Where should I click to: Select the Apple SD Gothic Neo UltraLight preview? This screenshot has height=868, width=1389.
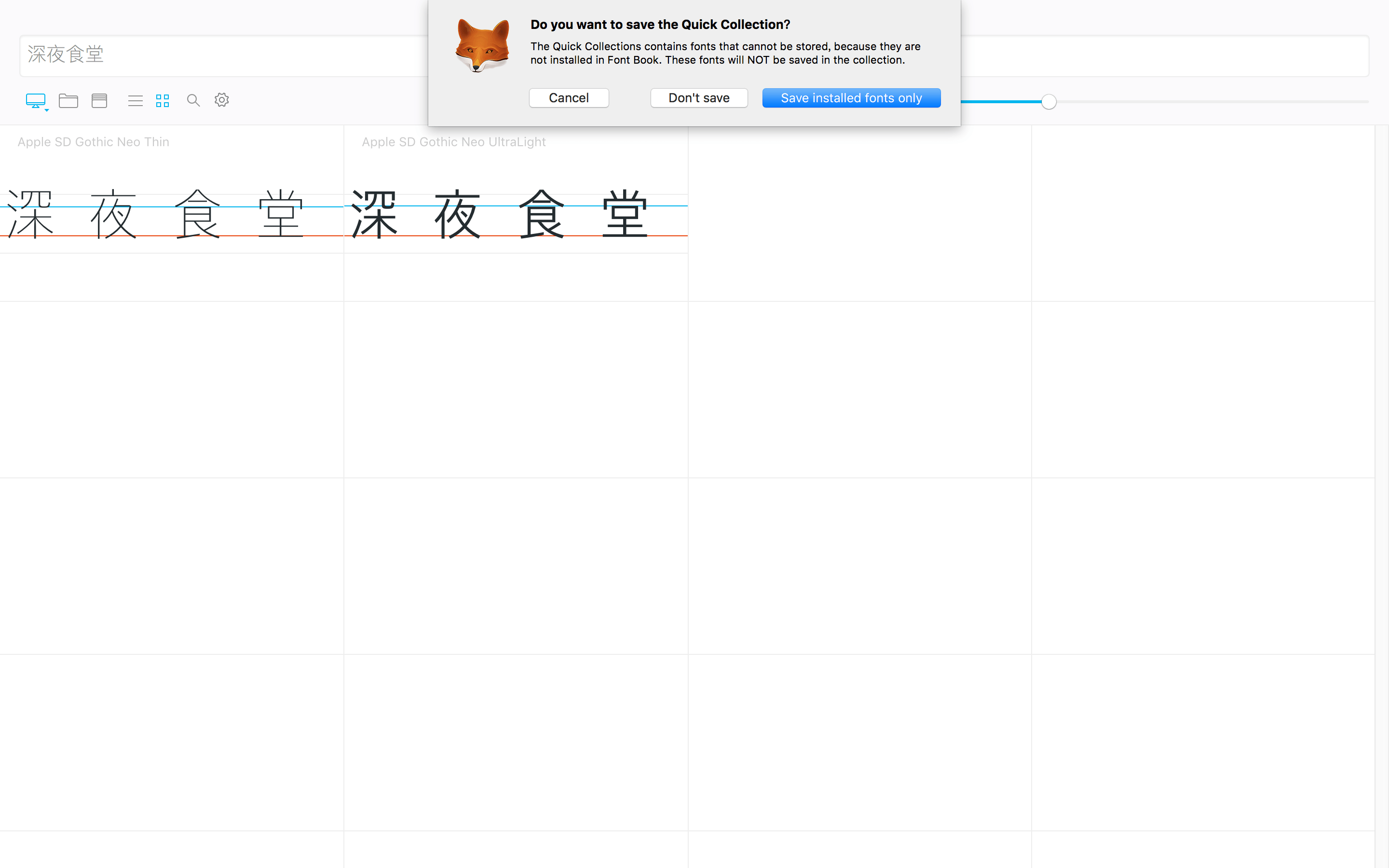pos(516,214)
